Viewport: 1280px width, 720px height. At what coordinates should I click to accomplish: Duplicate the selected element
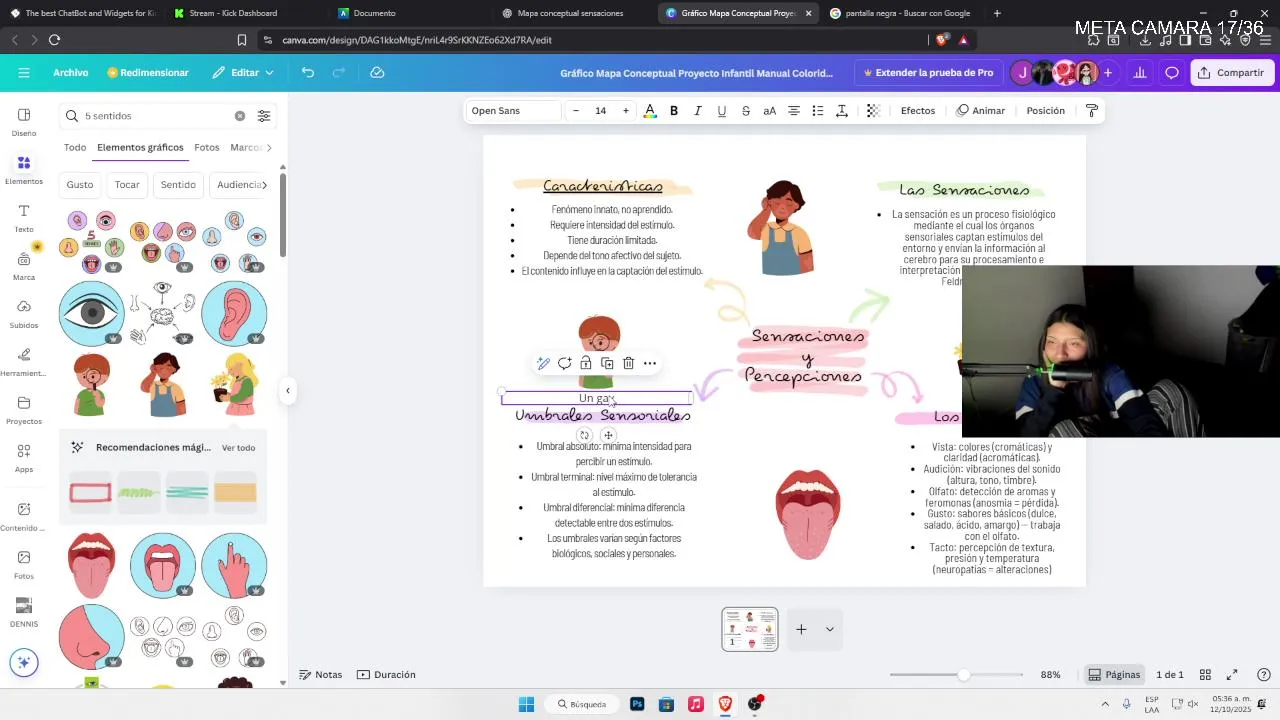607,363
